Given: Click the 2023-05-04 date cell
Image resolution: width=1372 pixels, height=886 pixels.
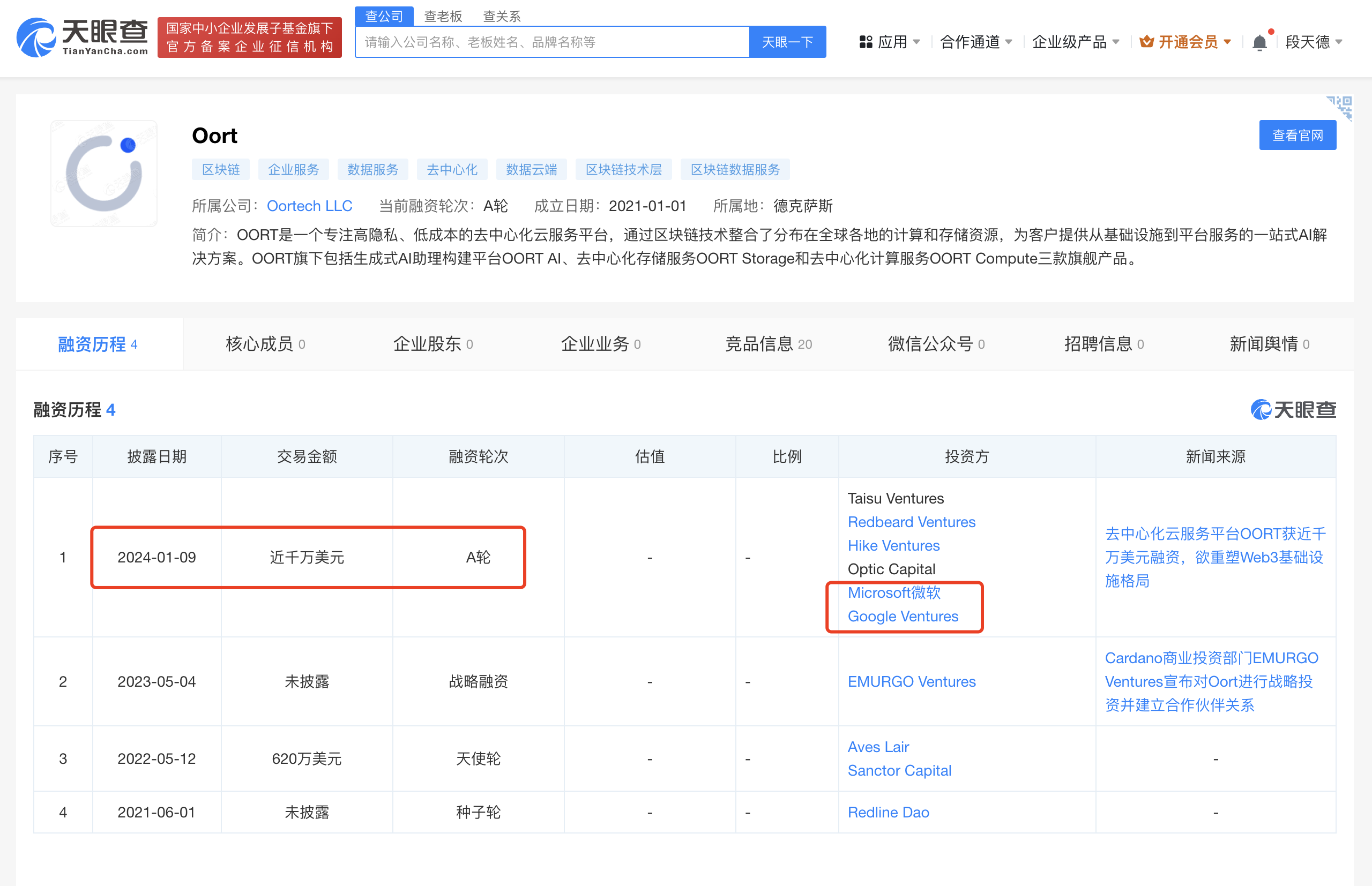Looking at the screenshot, I should pos(156,682).
